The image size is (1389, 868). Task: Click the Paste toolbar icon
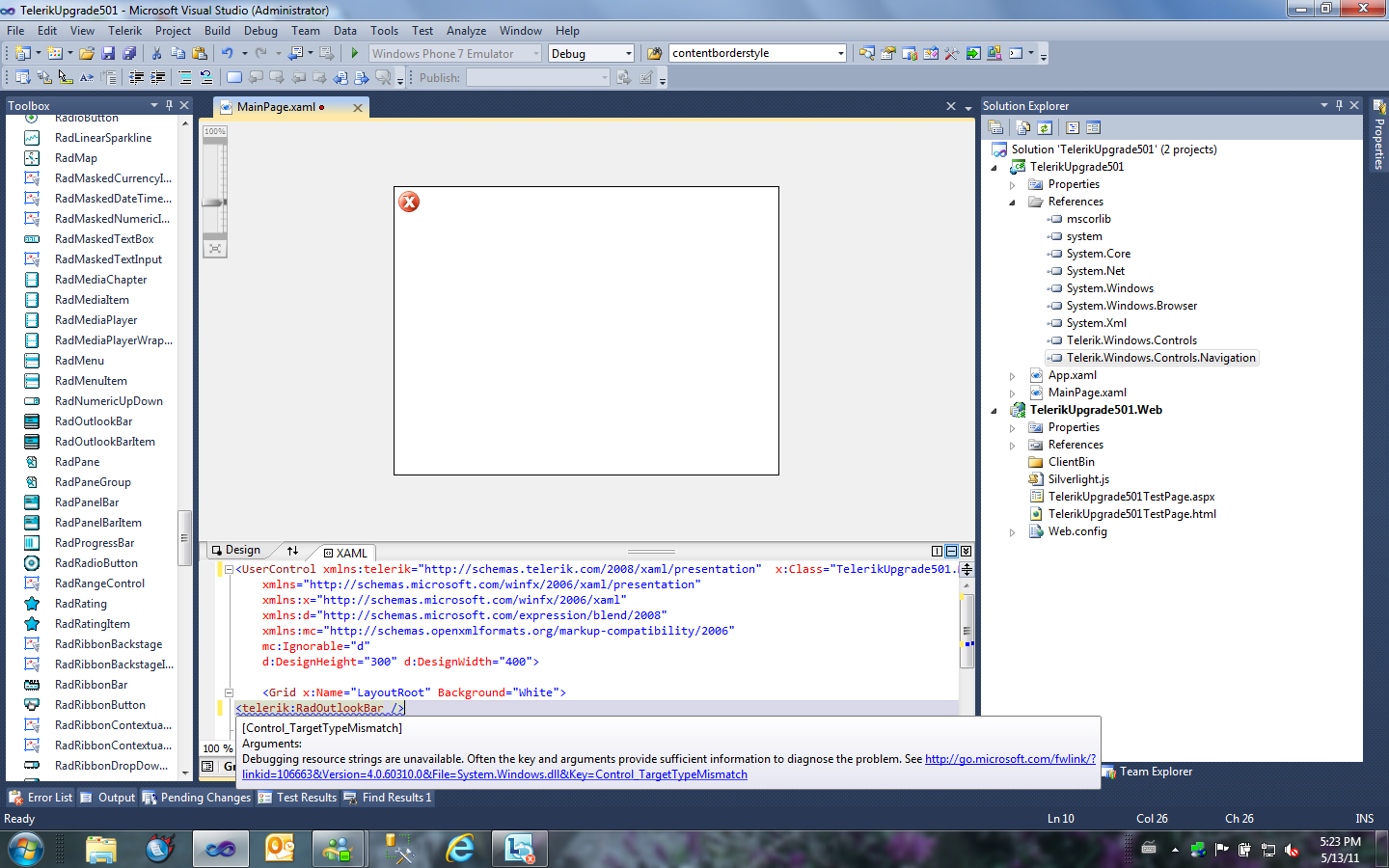(200, 53)
